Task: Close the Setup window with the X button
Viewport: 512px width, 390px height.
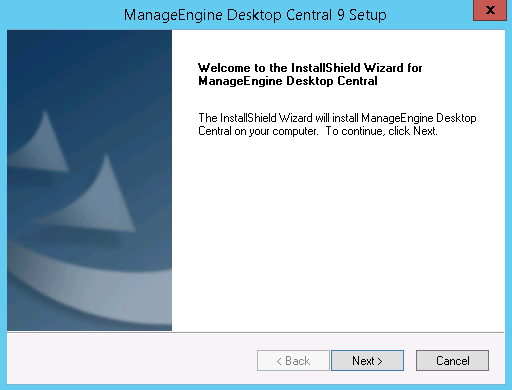Action: tap(490, 10)
